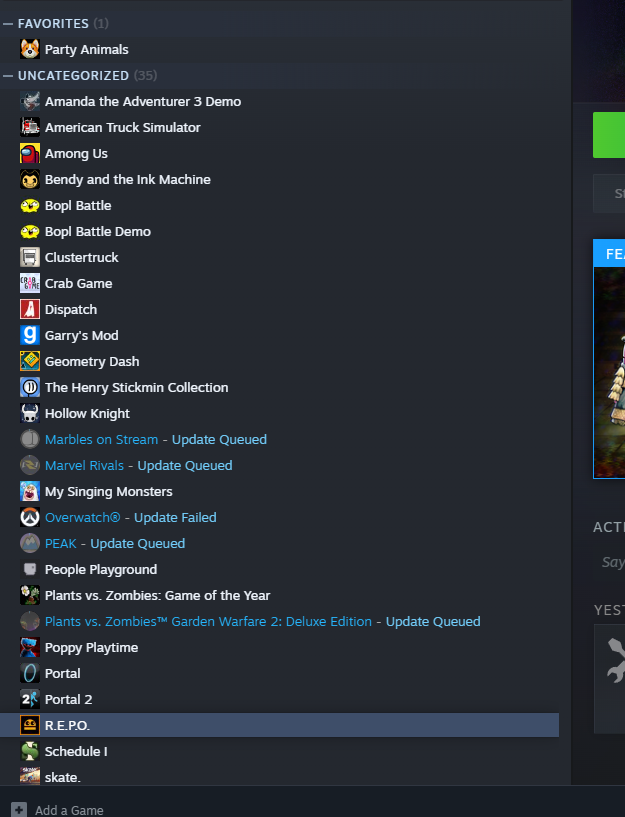Image resolution: width=625 pixels, height=817 pixels.
Task: Click the American Truck Simulator icon
Action: pyautogui.click(x=30, y=128)
